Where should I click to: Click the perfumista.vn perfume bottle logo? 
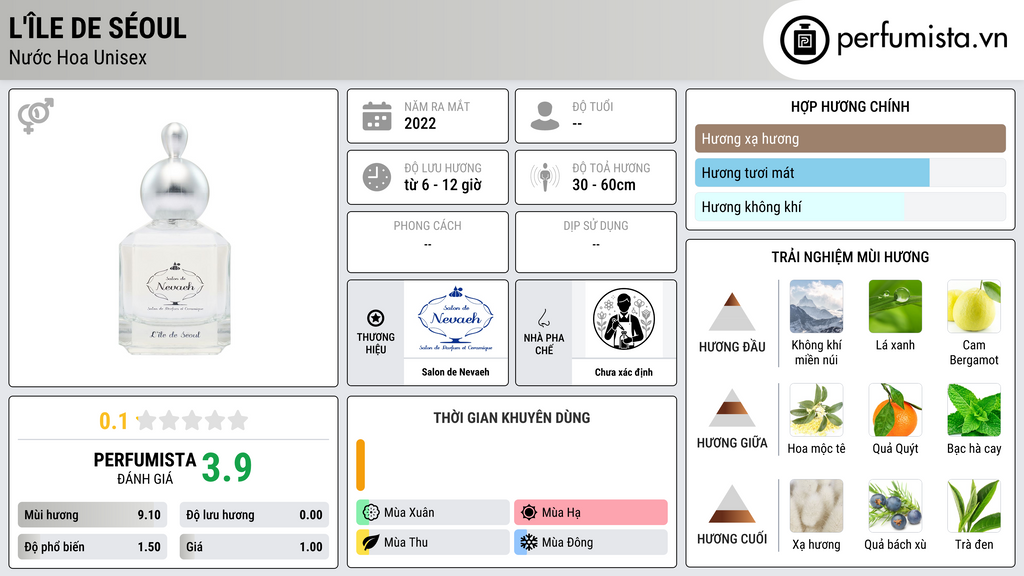(x=804, y=40)
